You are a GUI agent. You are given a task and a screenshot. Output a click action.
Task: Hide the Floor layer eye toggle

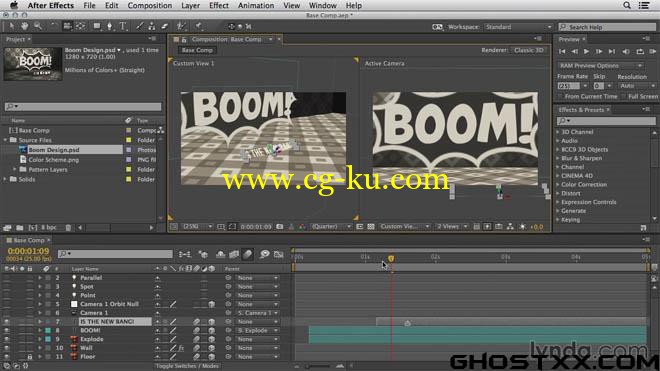[7, 357]
